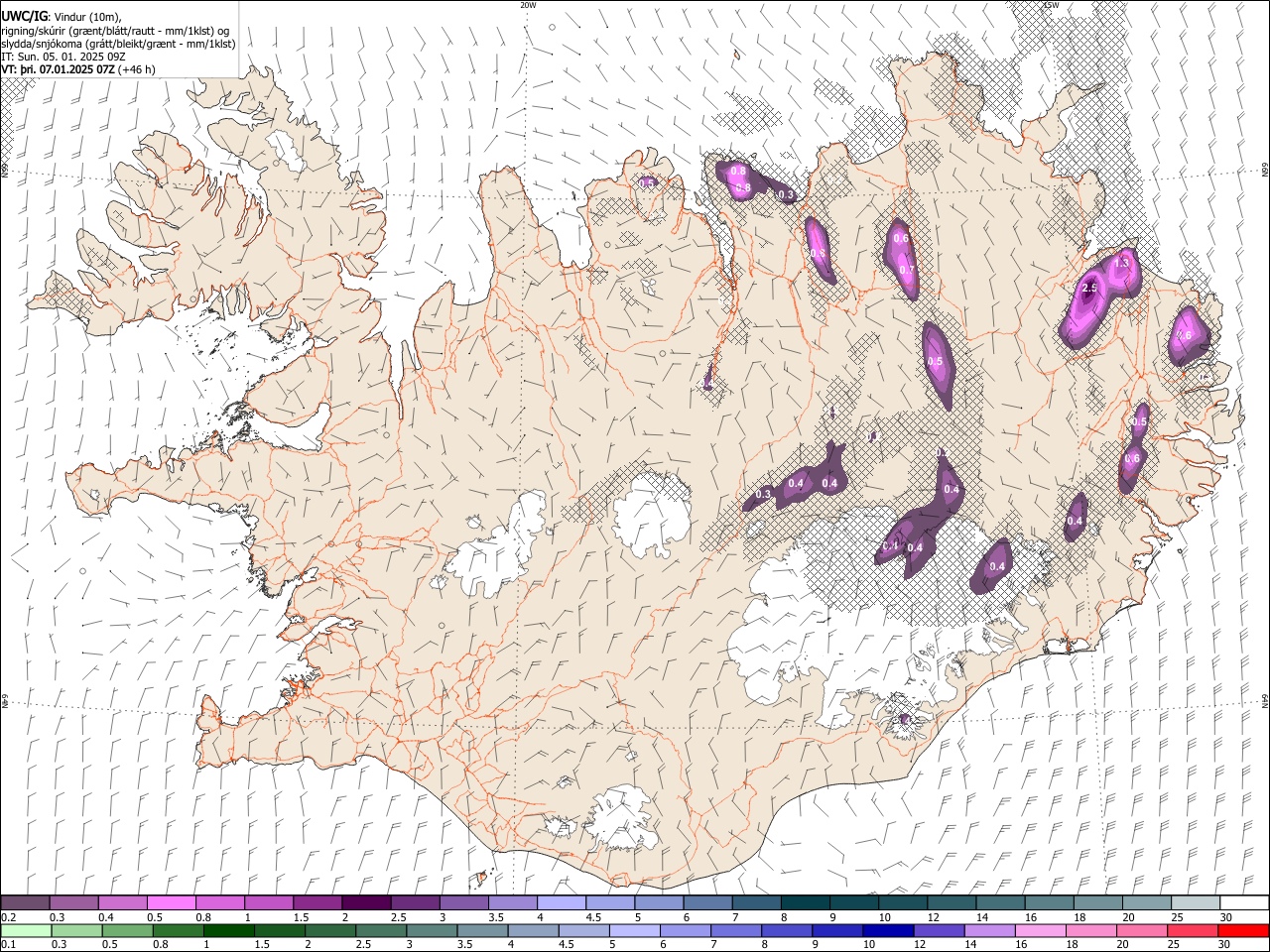Click upper legend swatch between 2 and 2.5
Image resolution: width=1270 pixels, height=952 pixels.
tap(366, 902)
